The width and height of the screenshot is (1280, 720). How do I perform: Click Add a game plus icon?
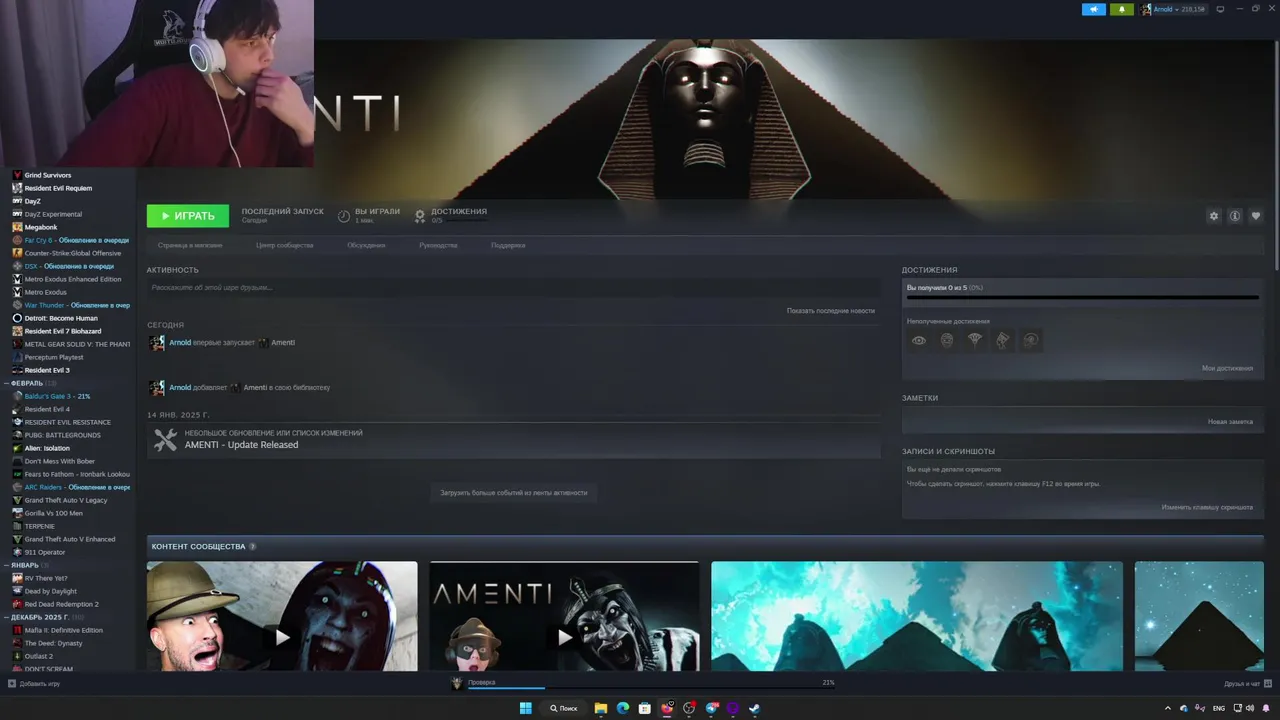pyautogui.click(x=12, y=684)
